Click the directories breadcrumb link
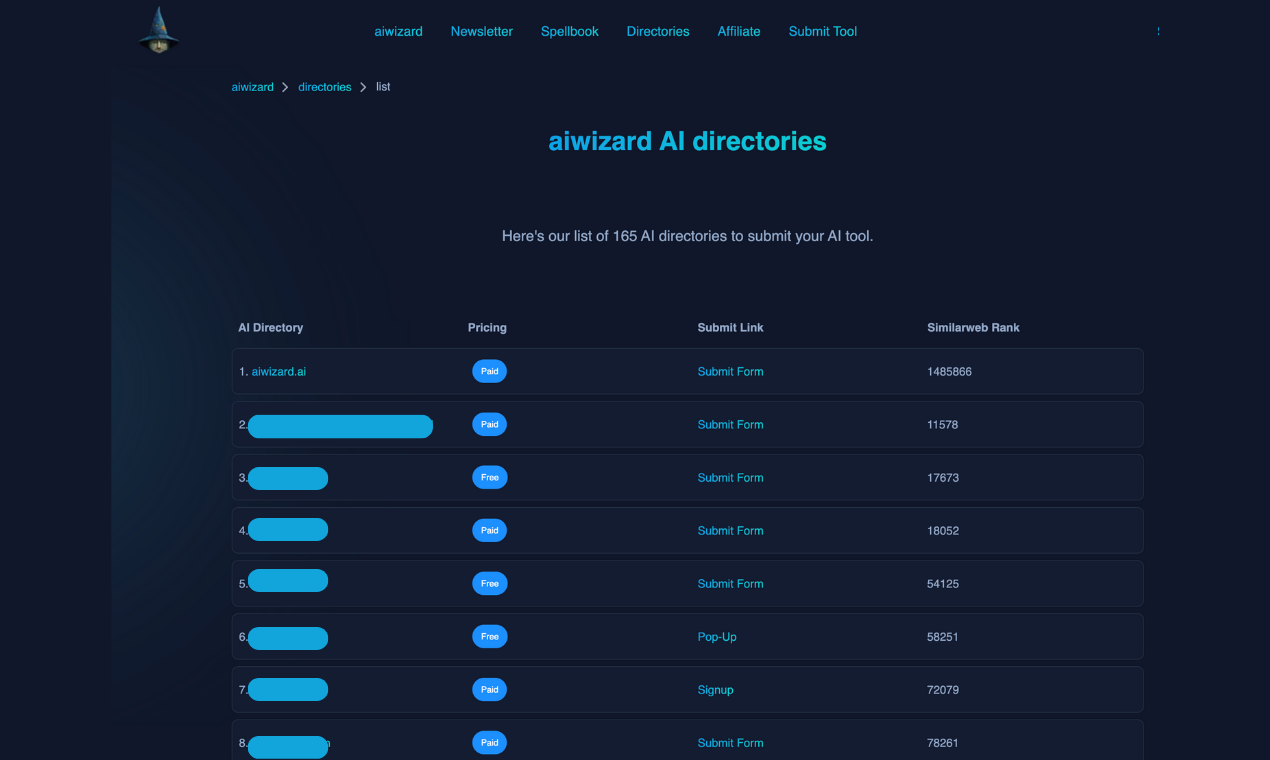The image size is (1270, 760). pos(324,87)
